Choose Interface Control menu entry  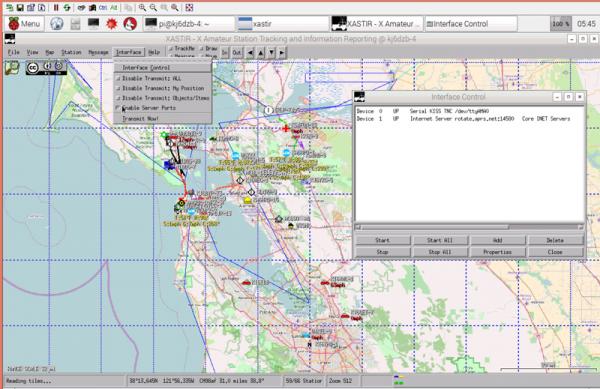(x=162, y=68)
